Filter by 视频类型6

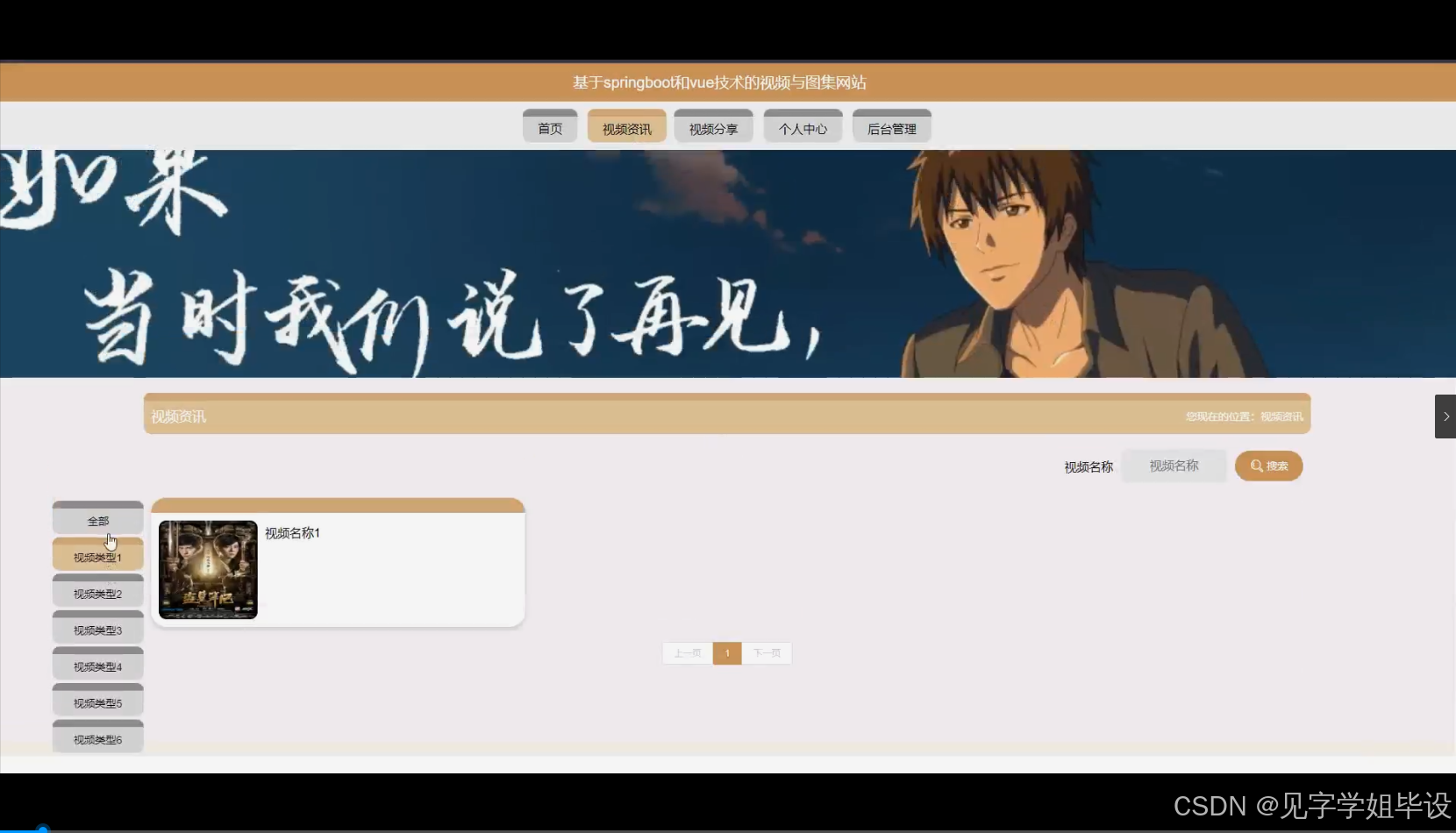pyautogui.click(x=98, y=737)
